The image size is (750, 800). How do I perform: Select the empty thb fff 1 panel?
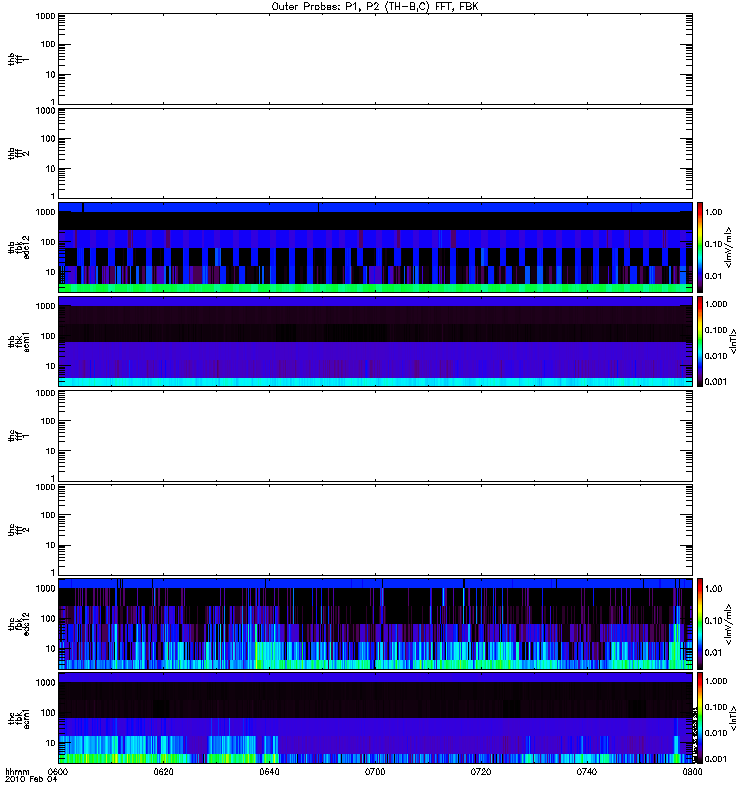375,59
